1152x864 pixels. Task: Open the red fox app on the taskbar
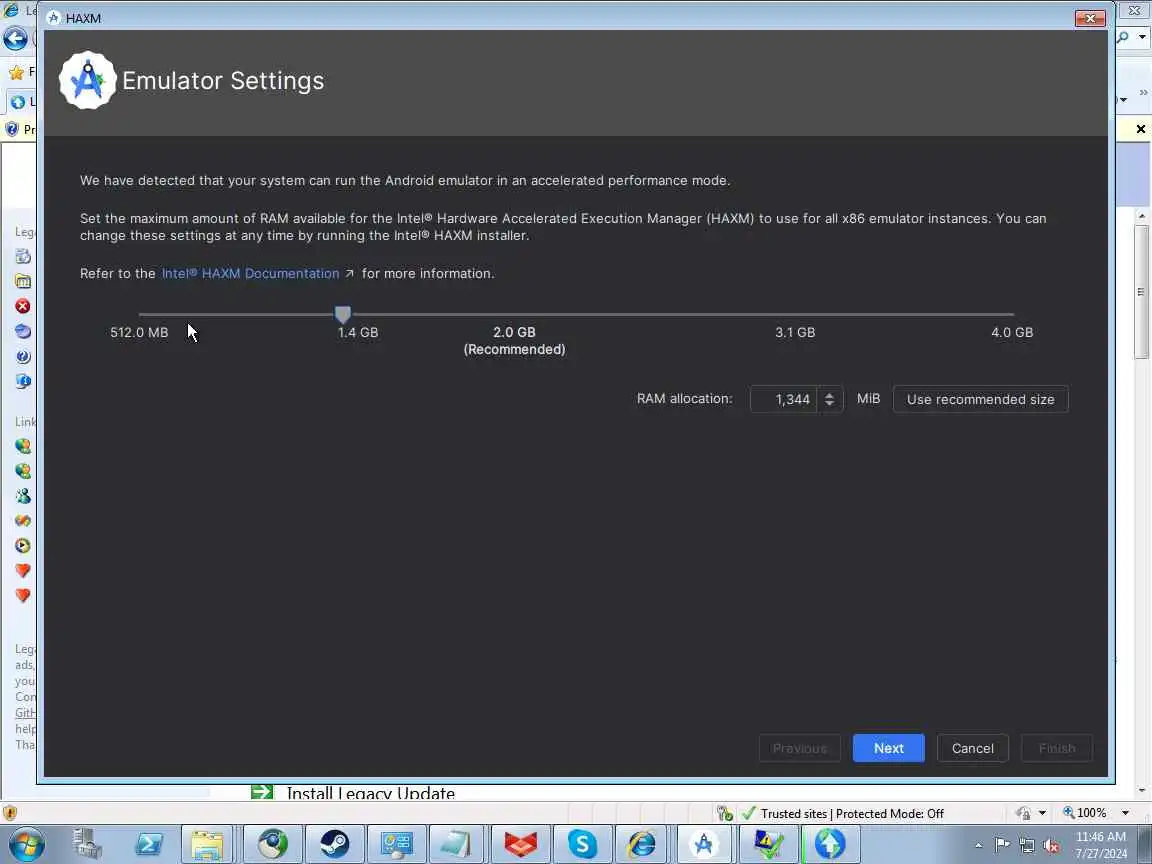point(520,844)
